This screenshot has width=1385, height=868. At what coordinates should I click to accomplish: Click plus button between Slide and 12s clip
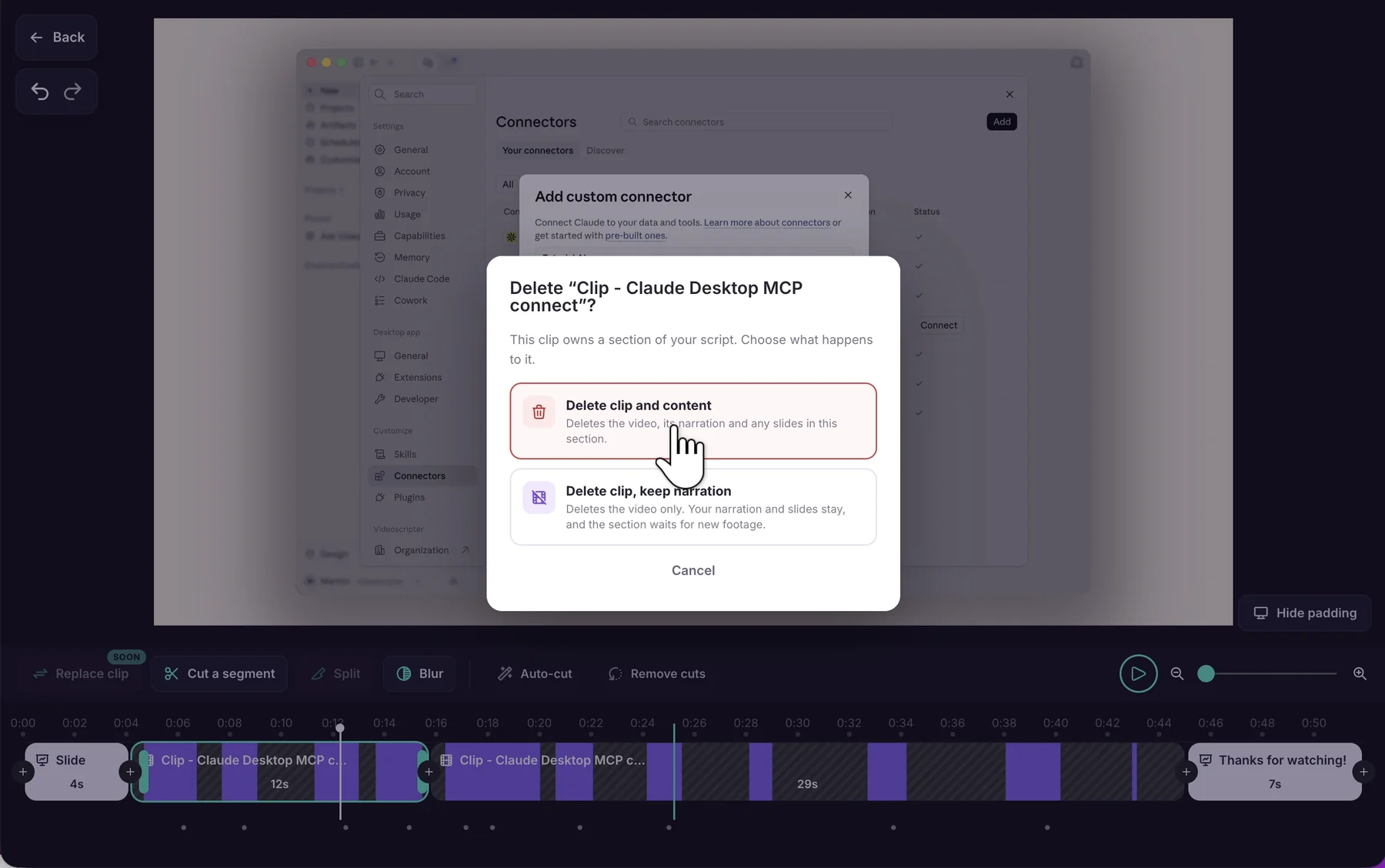click(x=130, y=771)
